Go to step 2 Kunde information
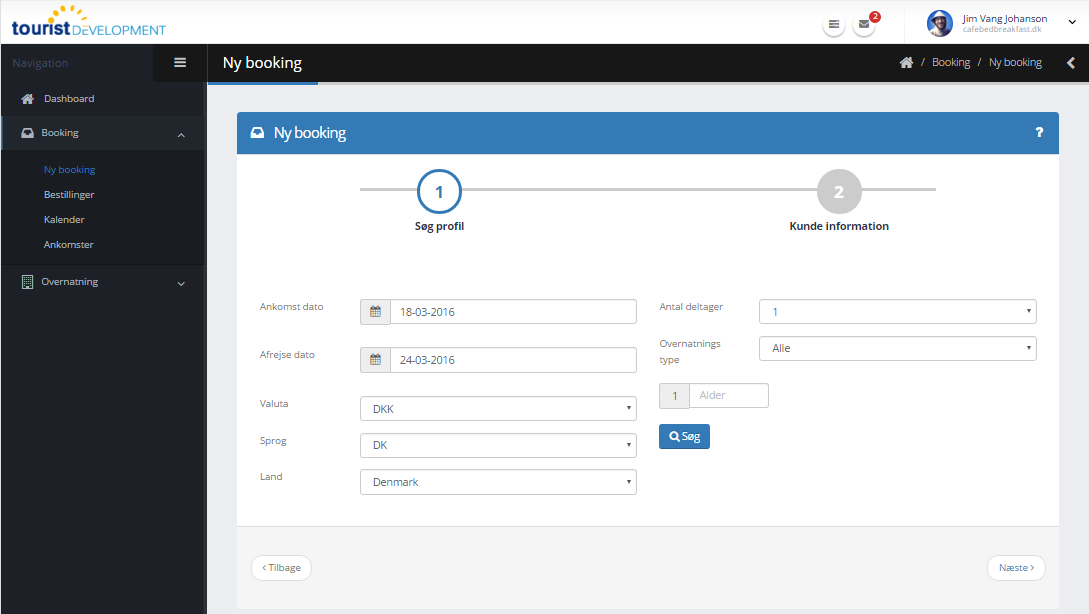Image resolution: width=1089 pixels, height=614 pixels. [x=838, y=193]
